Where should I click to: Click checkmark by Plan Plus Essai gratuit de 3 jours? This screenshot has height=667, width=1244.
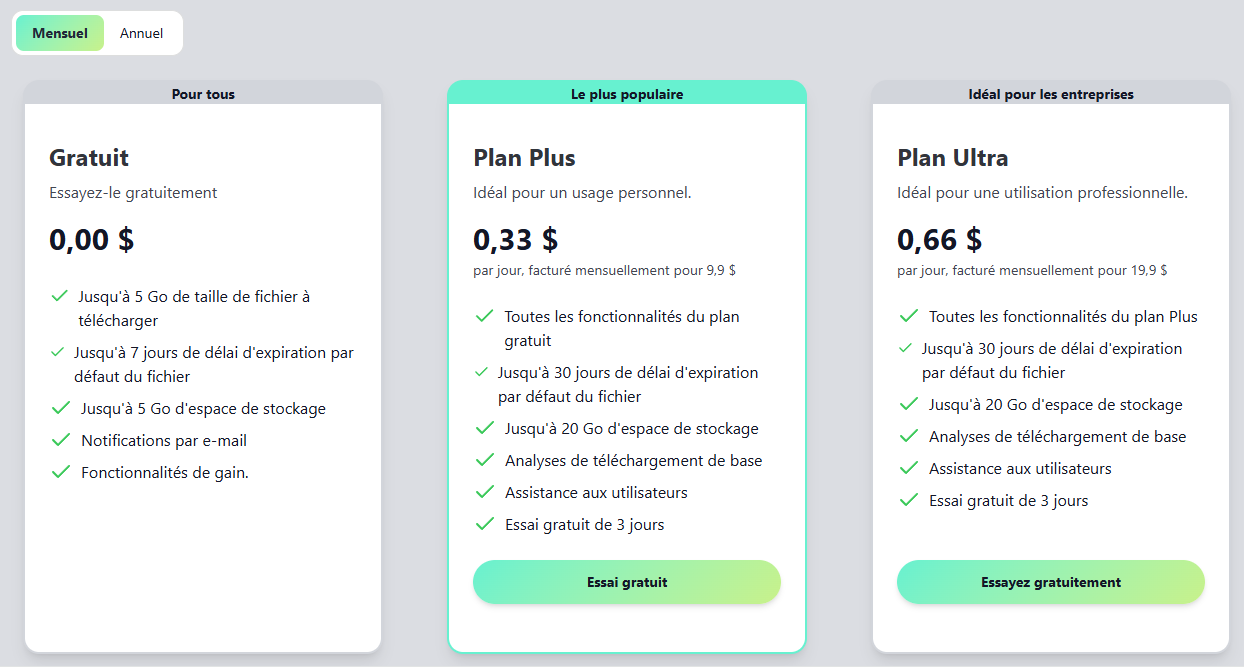point(485,524)
